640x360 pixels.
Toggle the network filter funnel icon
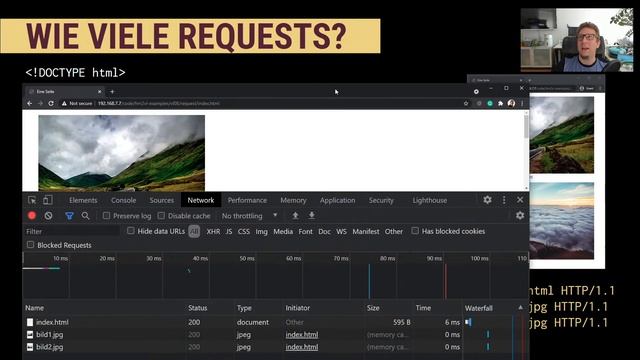point(69,216)
